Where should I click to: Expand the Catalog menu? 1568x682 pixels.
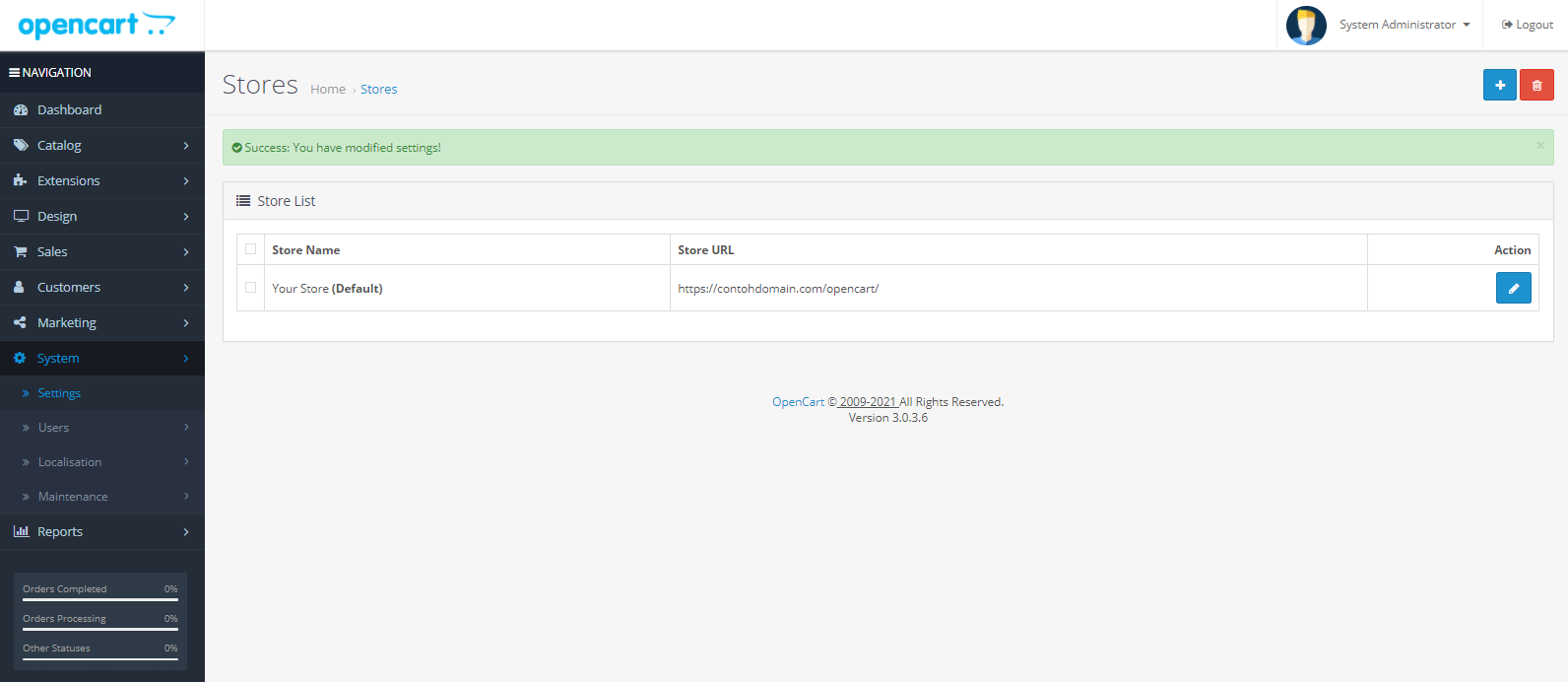click(x=101, y=146)
